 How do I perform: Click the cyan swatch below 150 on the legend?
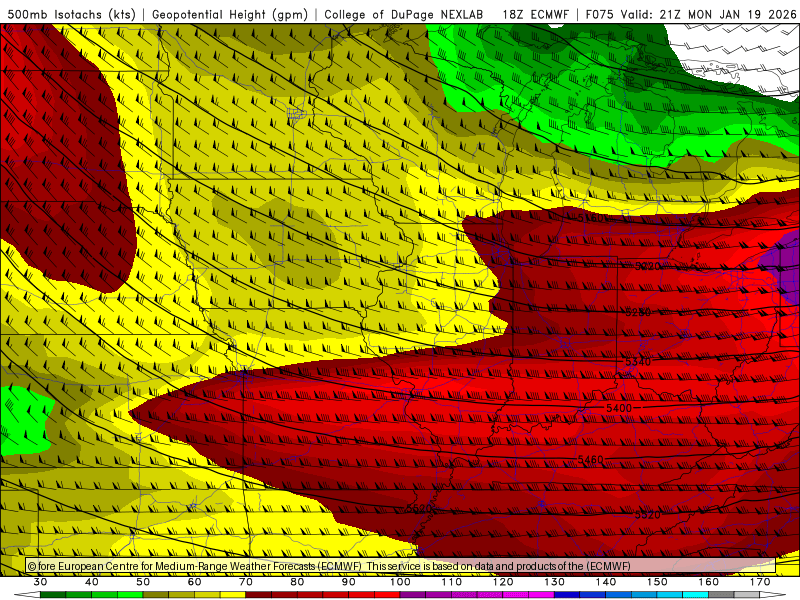click(670, 595)
